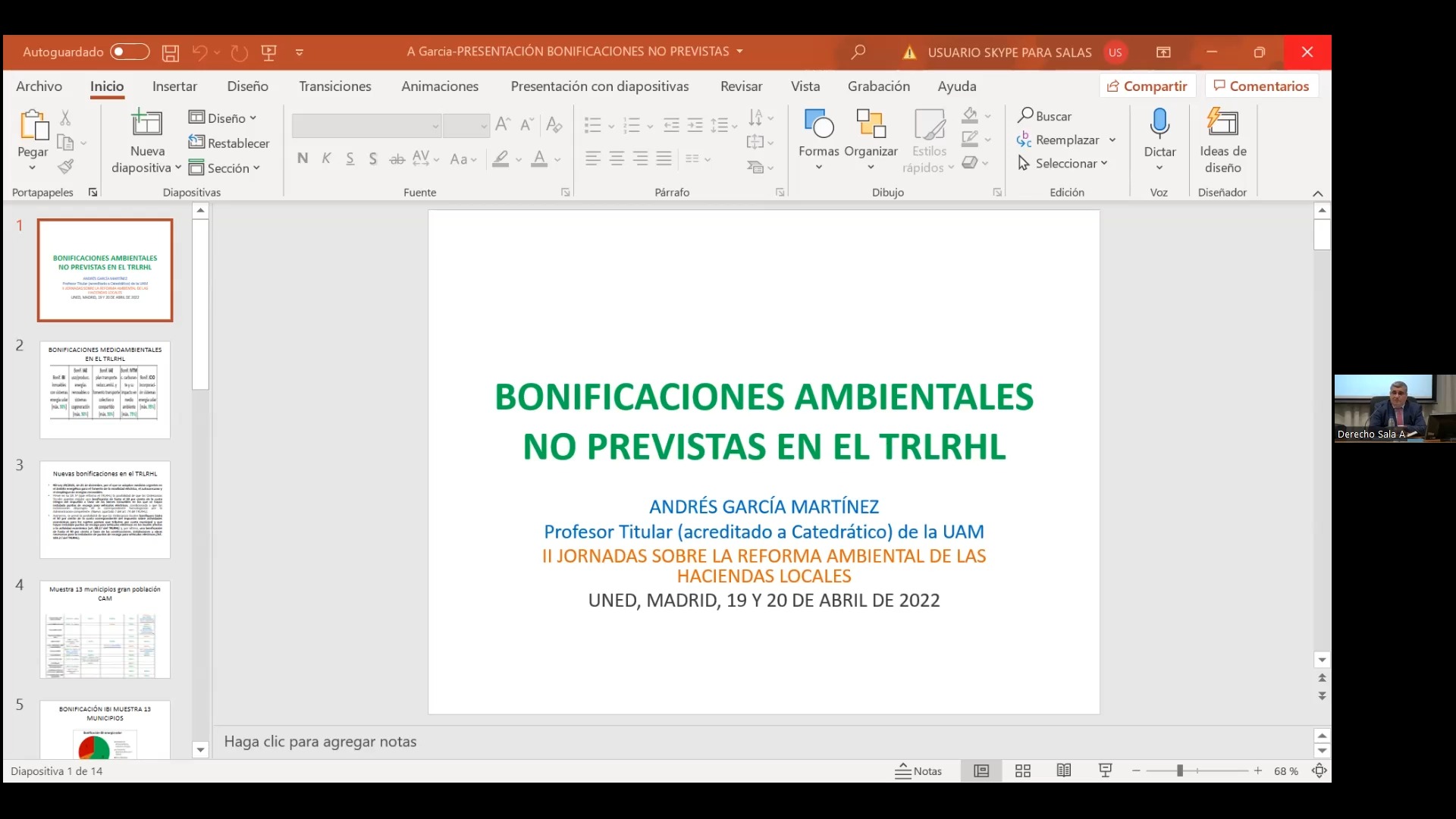1456x819 pixels.
Task: Click text highlight color swatch
Action: pos(500,158)
